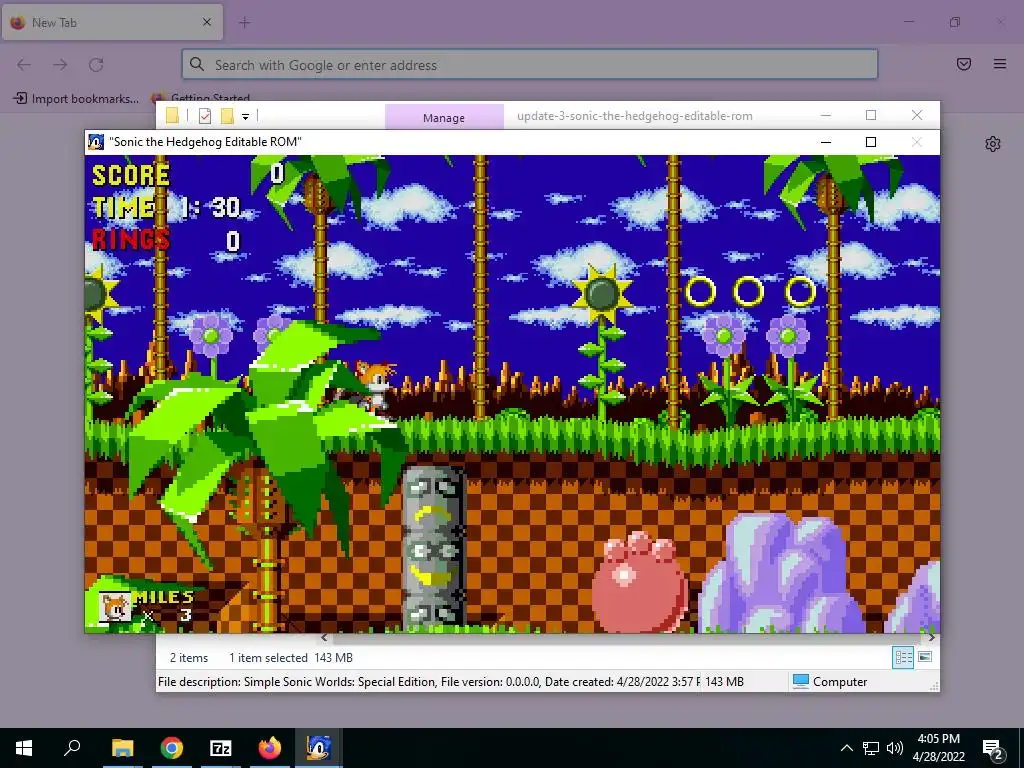The width and height of the screenshot is (1024, 768).
Task: Reload the Firefox page
Action: pos(96,65)
